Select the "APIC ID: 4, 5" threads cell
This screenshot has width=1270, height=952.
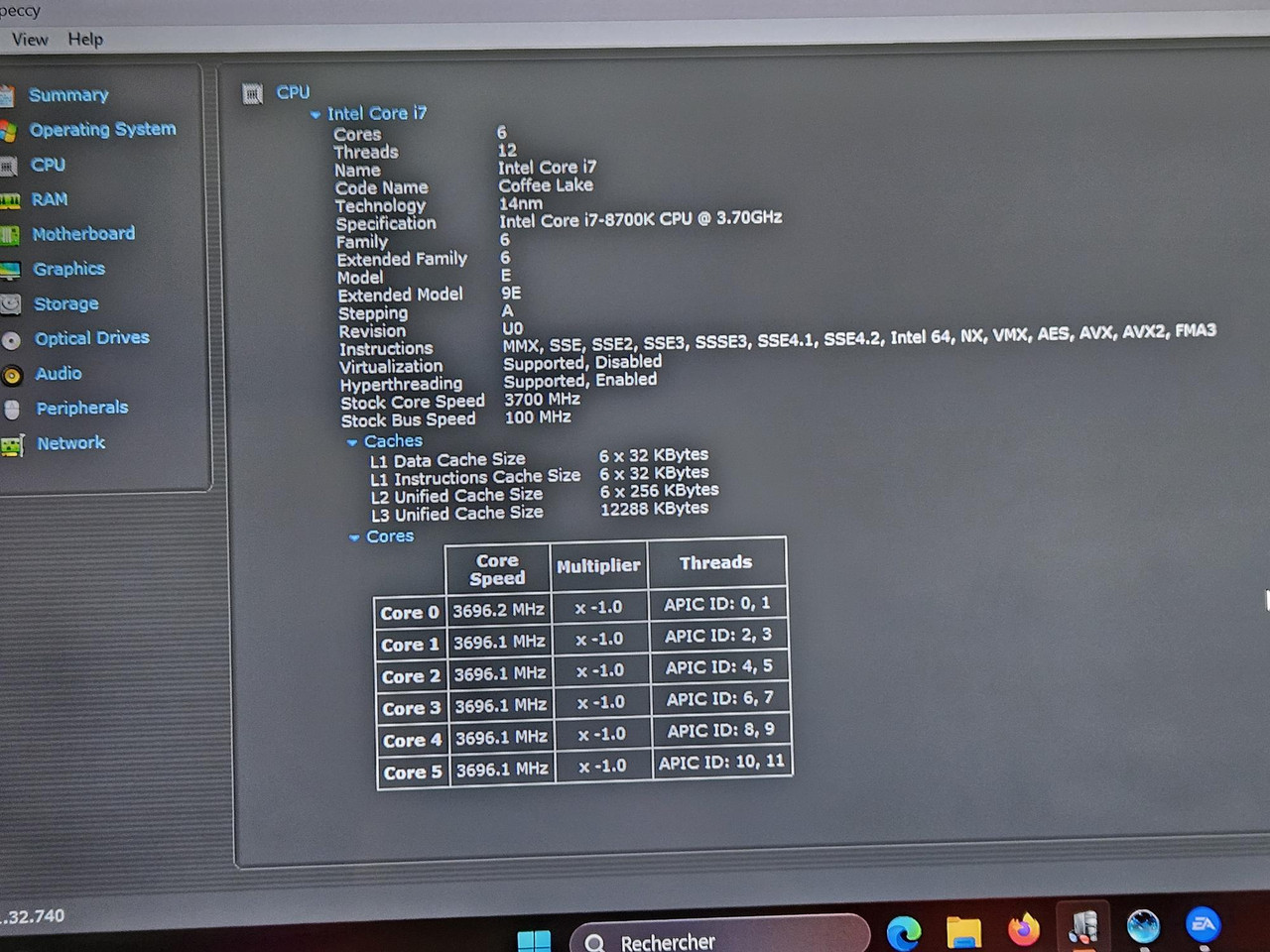719,667
